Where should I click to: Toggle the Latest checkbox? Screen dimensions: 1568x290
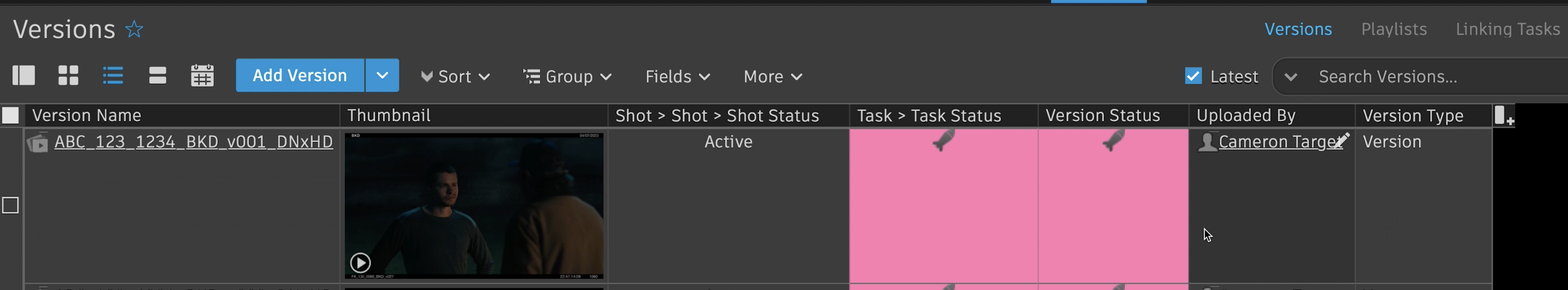tap(1193, 76)
